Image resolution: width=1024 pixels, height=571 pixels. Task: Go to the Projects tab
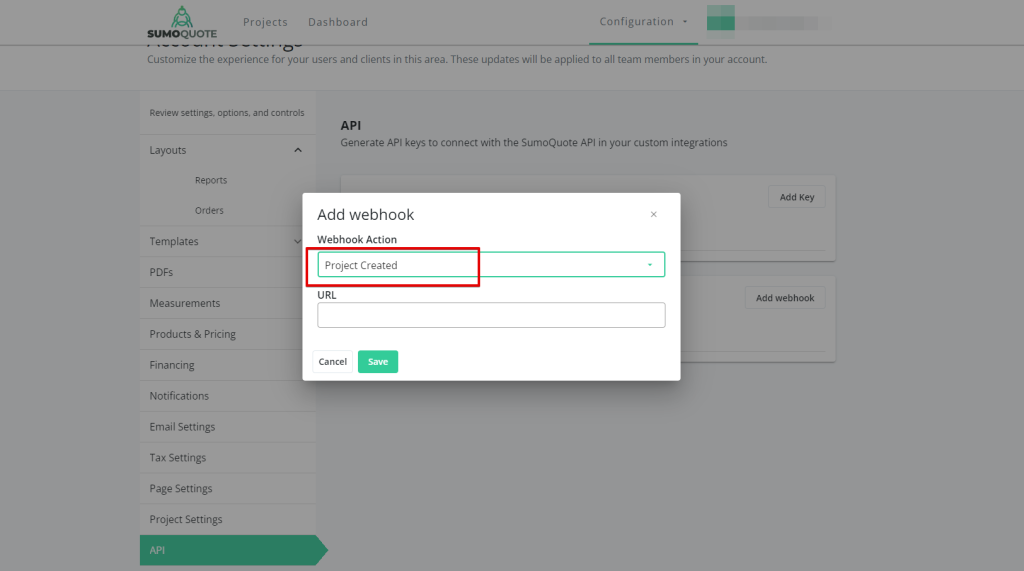tap(265, 22)
